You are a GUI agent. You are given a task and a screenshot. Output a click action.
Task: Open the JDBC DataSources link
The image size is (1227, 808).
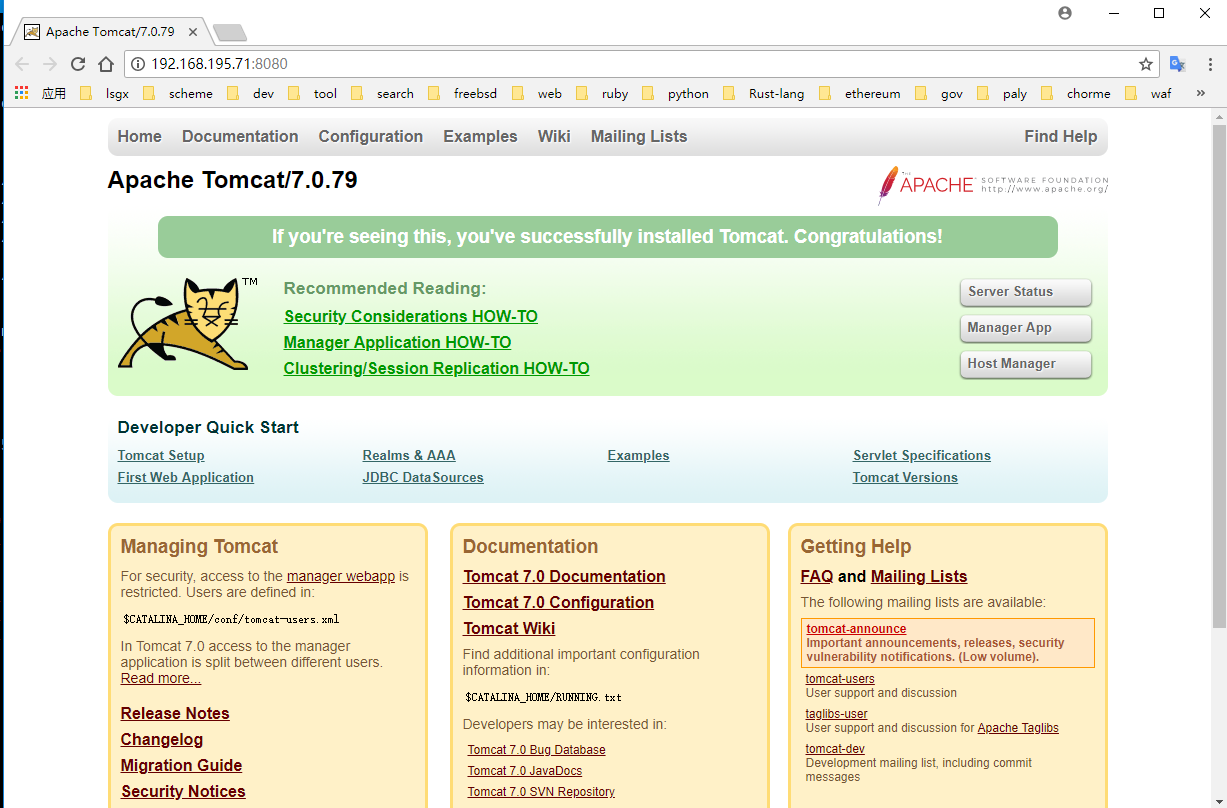(423, 478)
